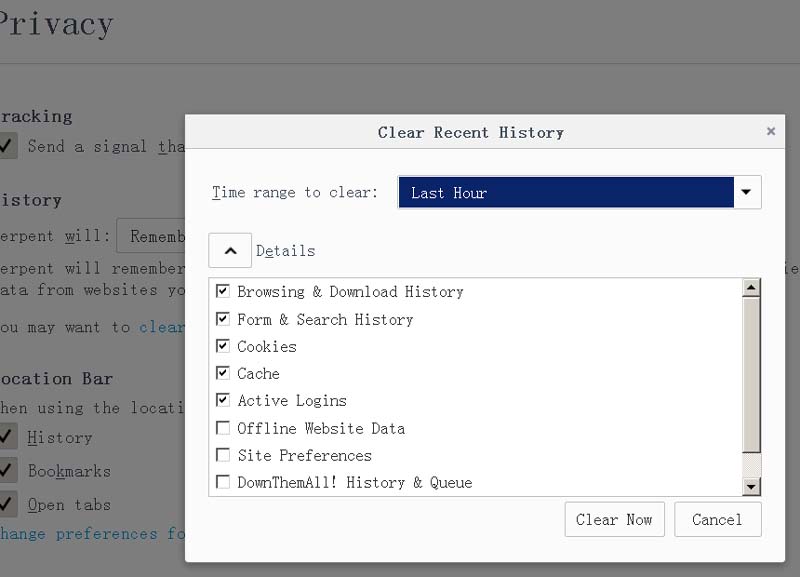Click the list scroll up arrow
This screenshot has width=800, height=577.
[x=751, y=288]
